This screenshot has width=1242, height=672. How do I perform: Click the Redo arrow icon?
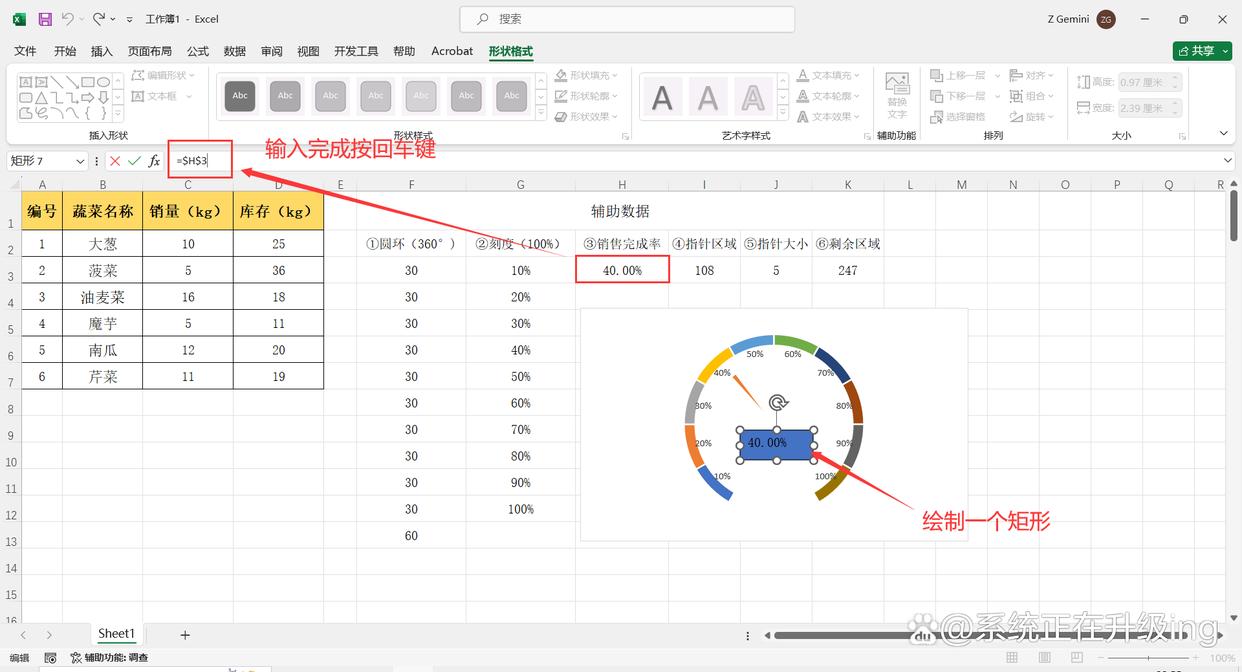point(98,19)
